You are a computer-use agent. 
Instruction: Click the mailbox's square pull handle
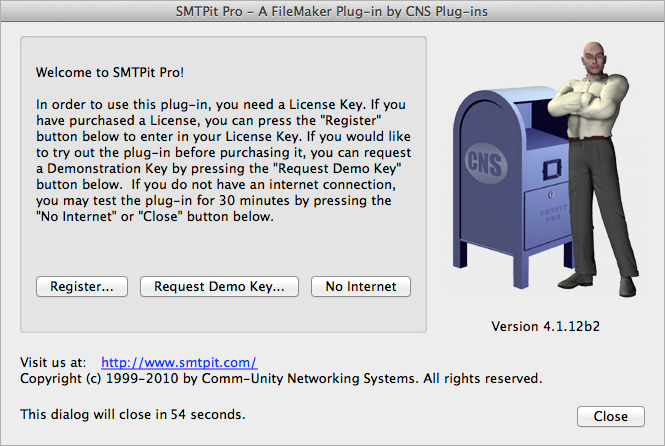[x=552, y=170]
